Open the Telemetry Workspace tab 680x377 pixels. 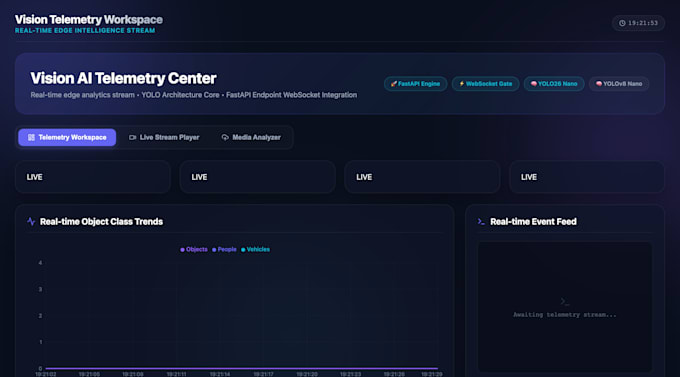67,138
